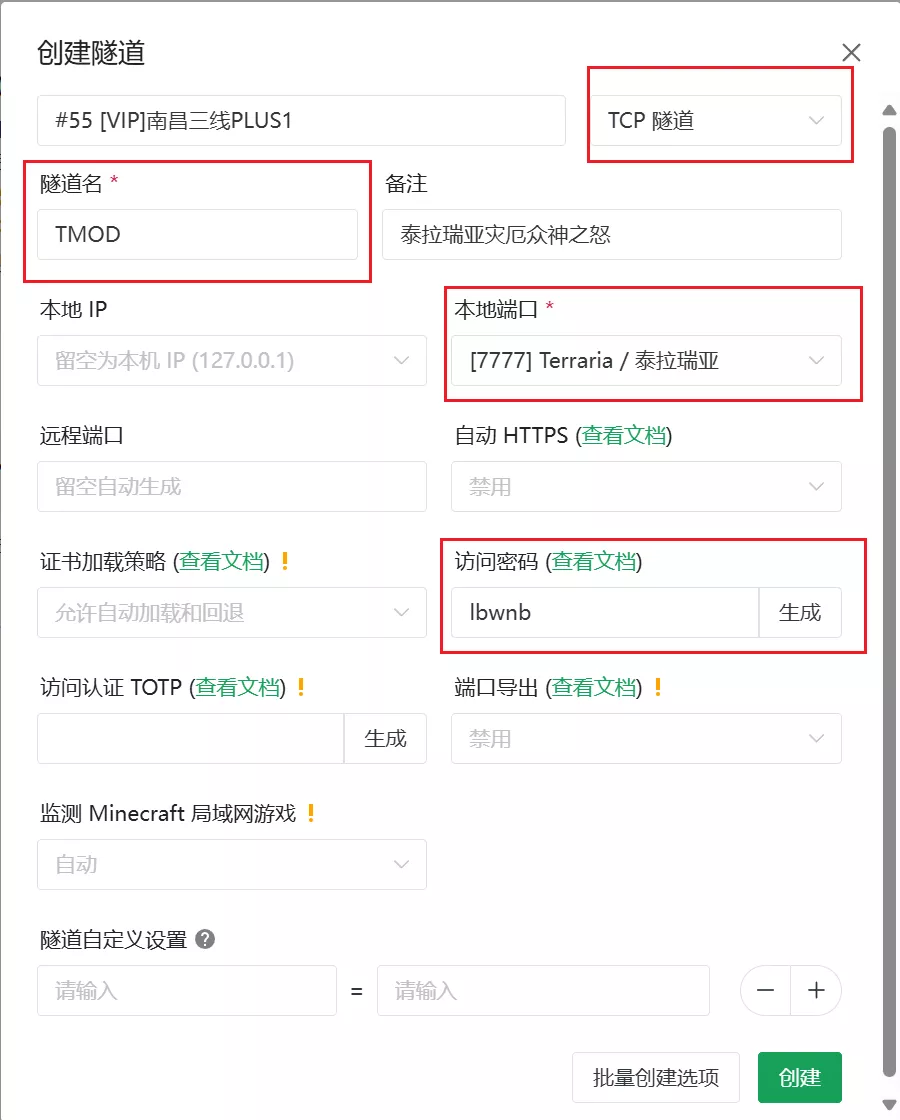The height and width of the screenshot is (1120, 900).
Task: Expand the 监测 Minecraft 自动 dropdown
Action: [231, 864]
